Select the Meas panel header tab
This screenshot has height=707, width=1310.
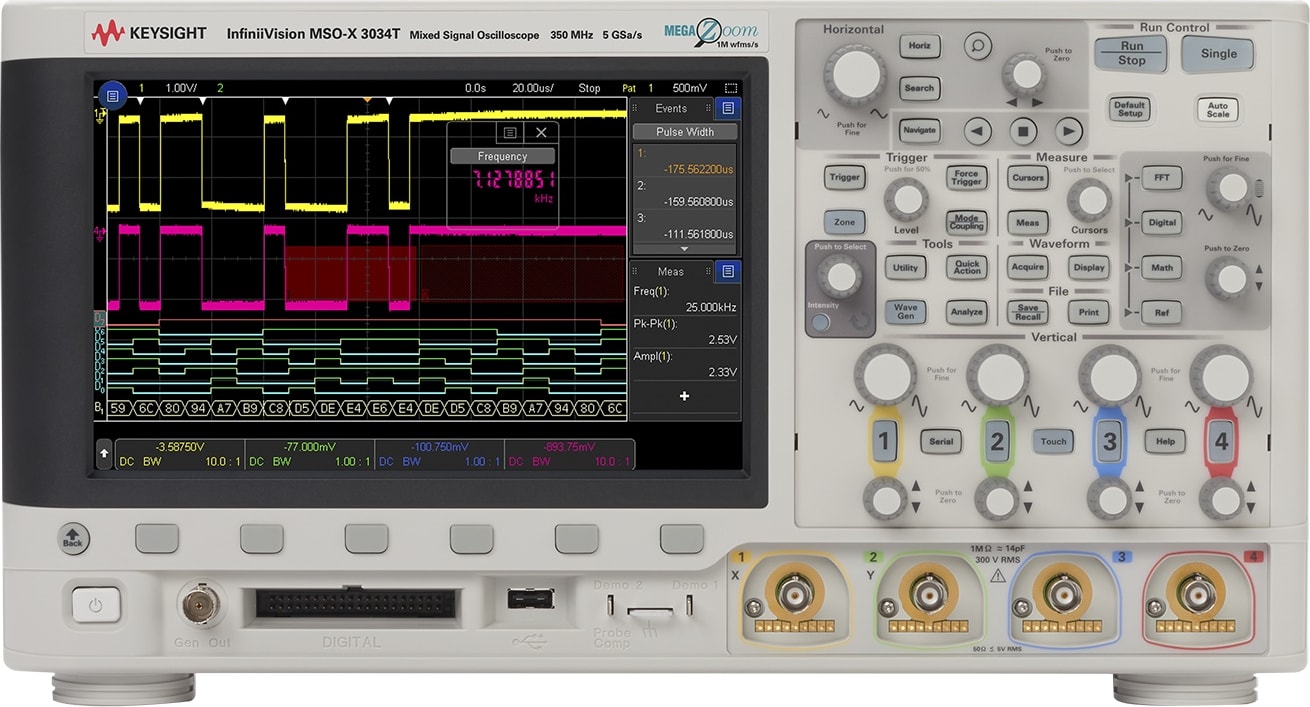point(672,271)
